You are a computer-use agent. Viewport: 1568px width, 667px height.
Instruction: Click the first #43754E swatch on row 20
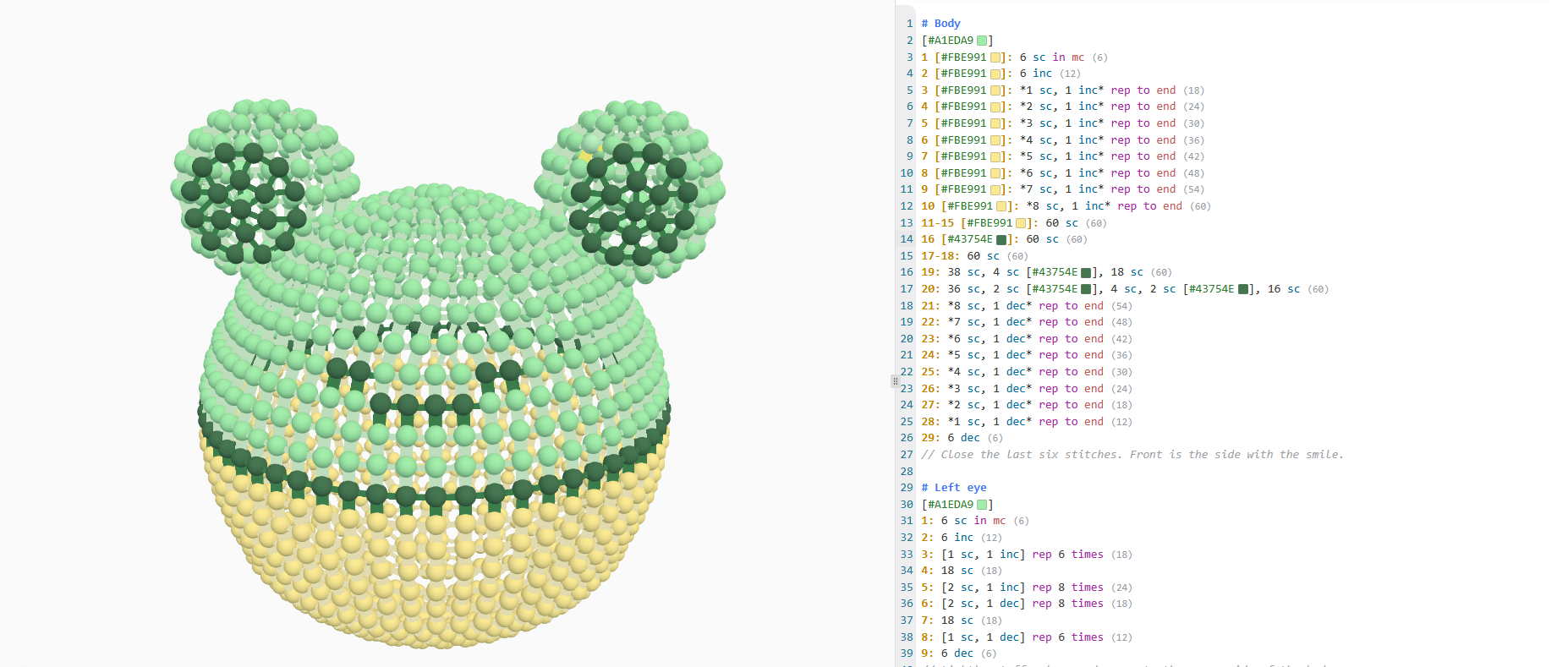(1087, 289)
